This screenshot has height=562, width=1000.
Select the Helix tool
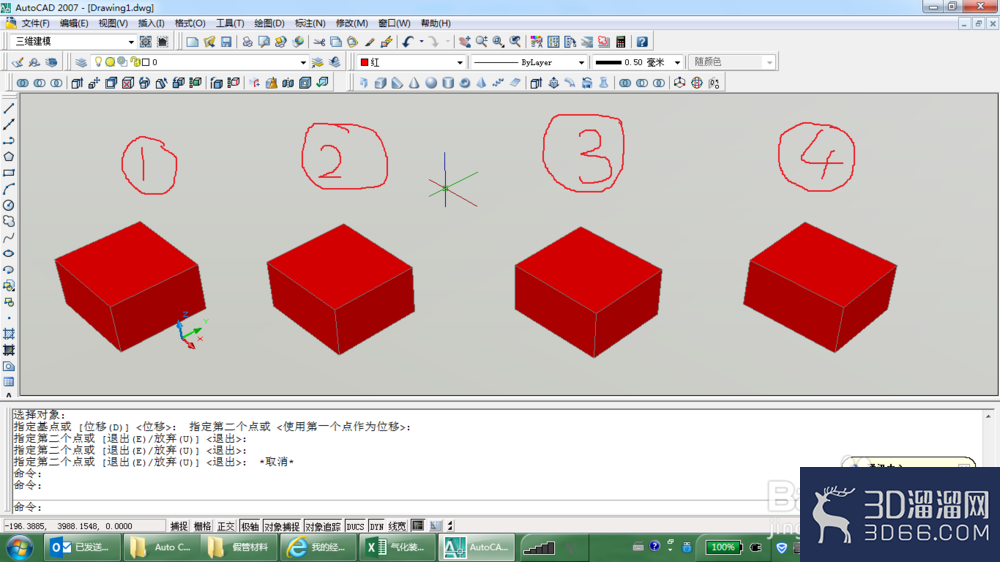coord(498,83)
